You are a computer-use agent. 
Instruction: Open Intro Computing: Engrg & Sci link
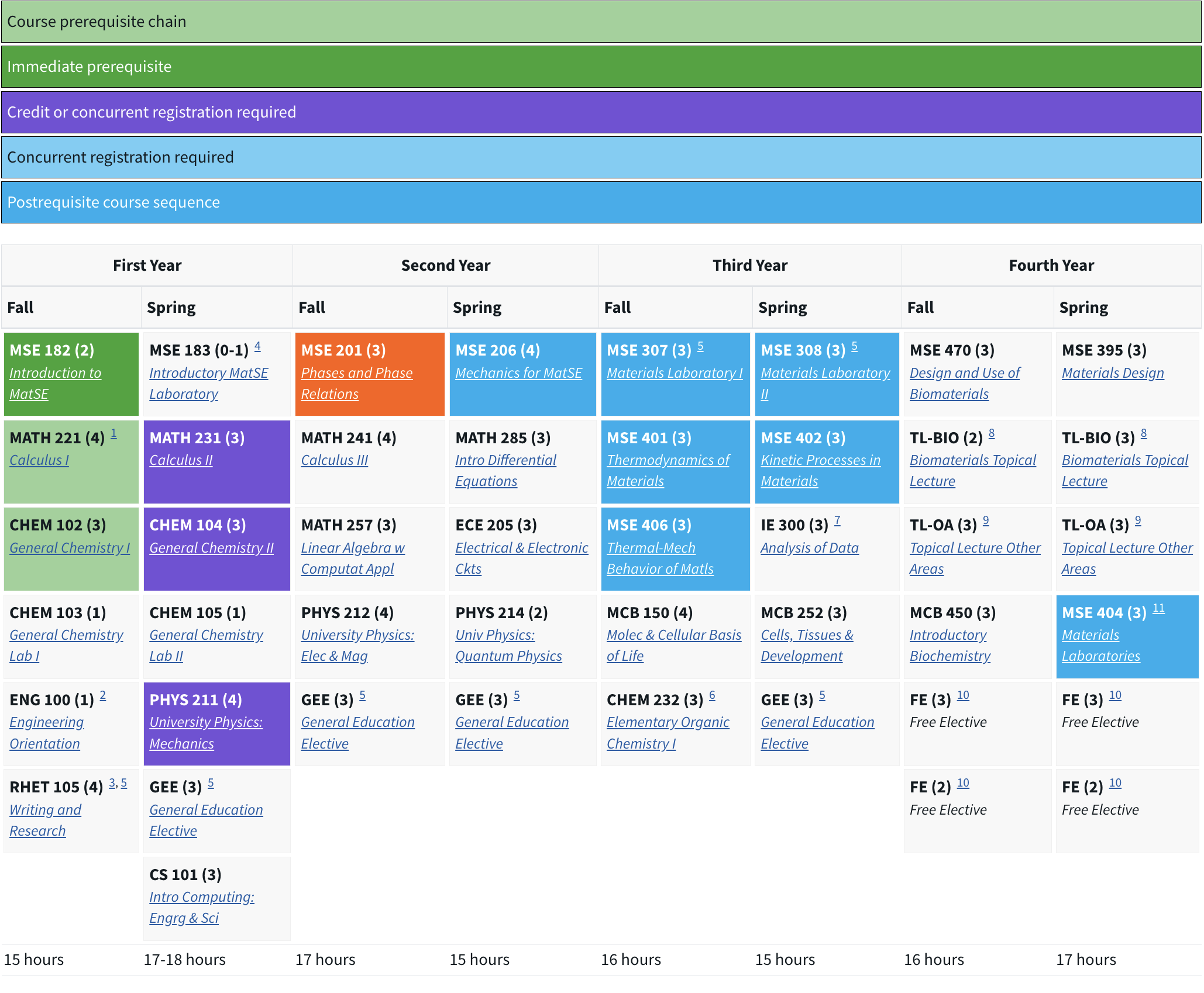(x=201, y=897)
